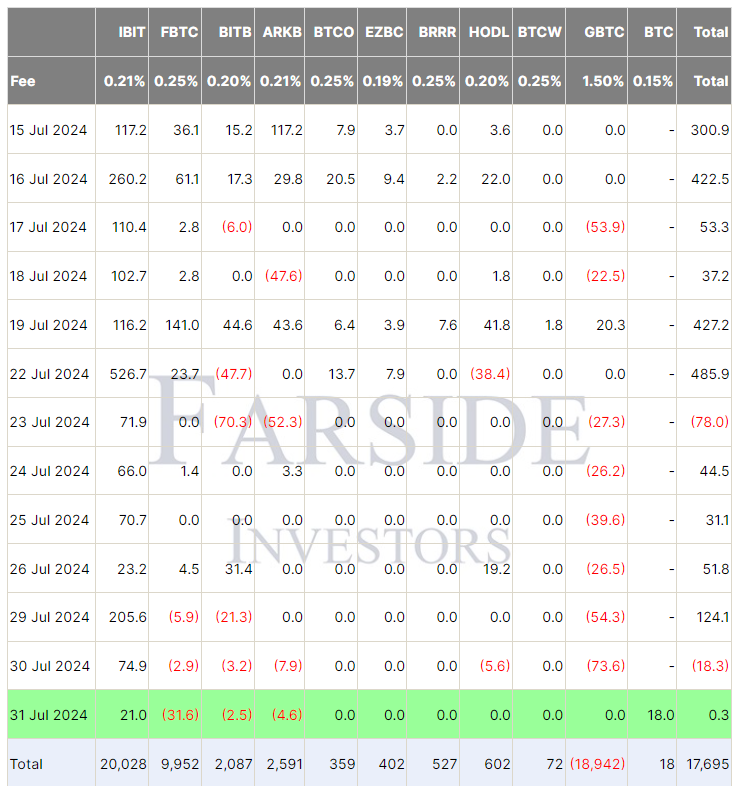Select IBIT value 260.2 on 16 Jul
Image resolution: width=733 pixels, height=786 pixels.
128,179
